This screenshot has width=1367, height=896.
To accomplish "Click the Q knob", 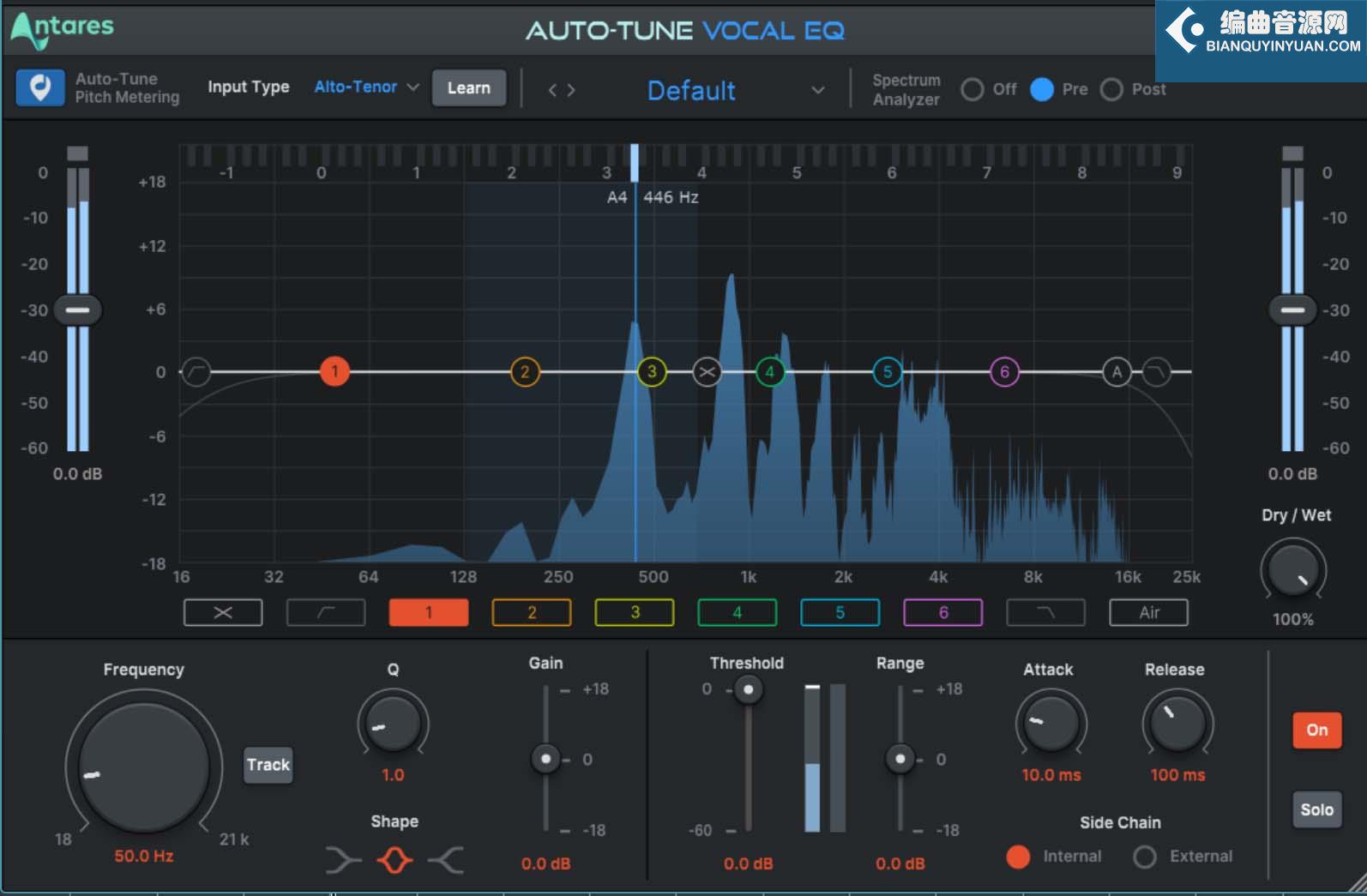I will (x=393, y=725).
